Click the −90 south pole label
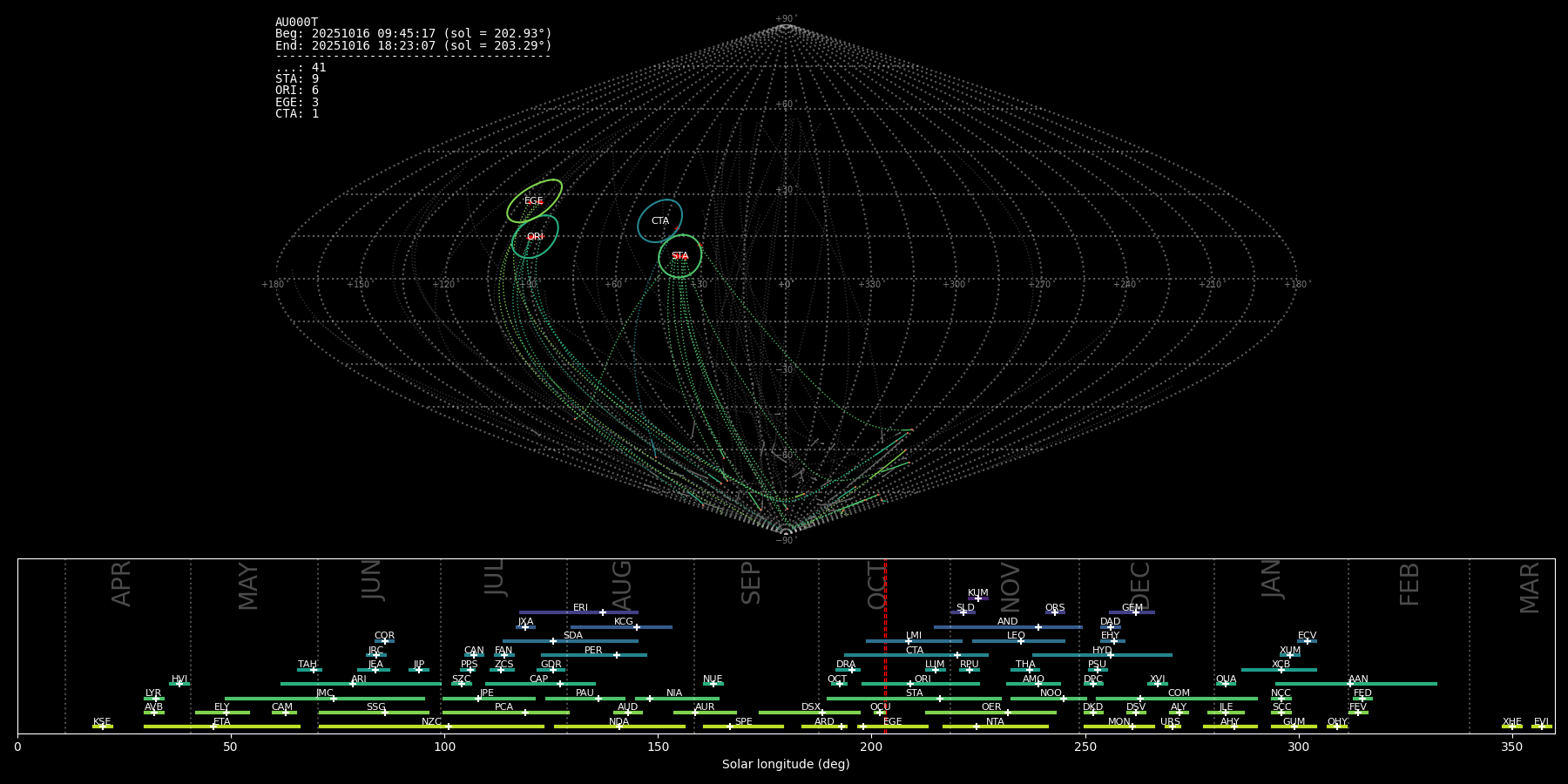 (786, 540)
